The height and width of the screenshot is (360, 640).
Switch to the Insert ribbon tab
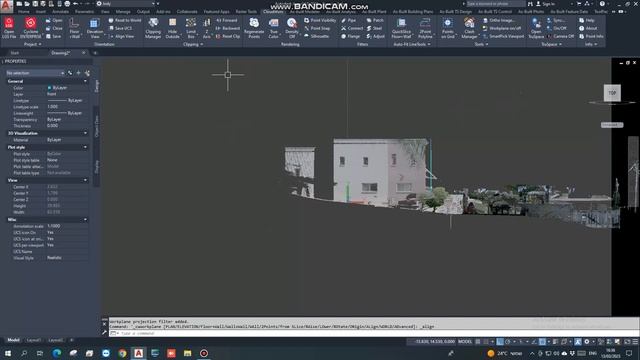pos(41,12)
